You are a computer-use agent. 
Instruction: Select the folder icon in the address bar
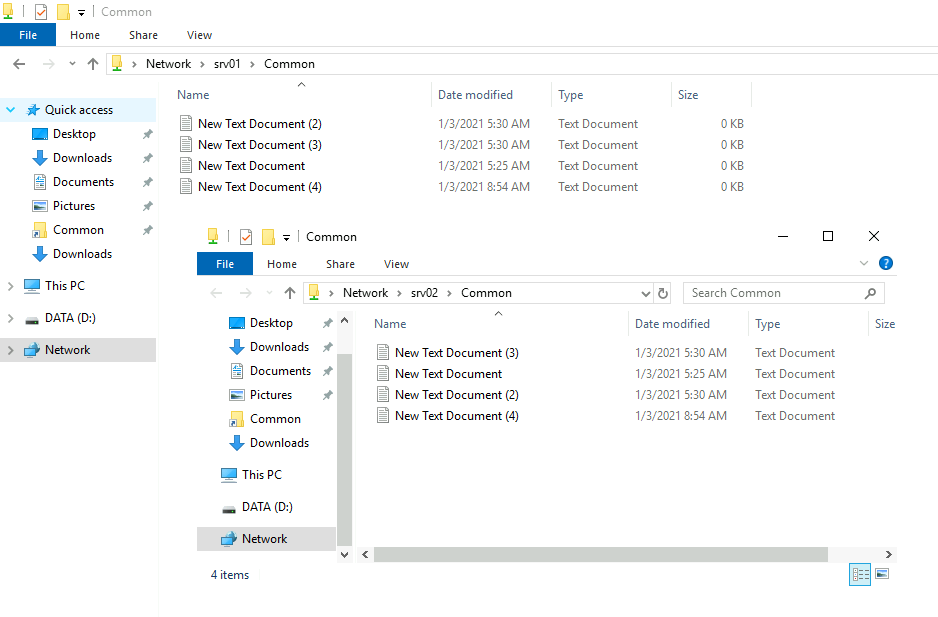118,63
